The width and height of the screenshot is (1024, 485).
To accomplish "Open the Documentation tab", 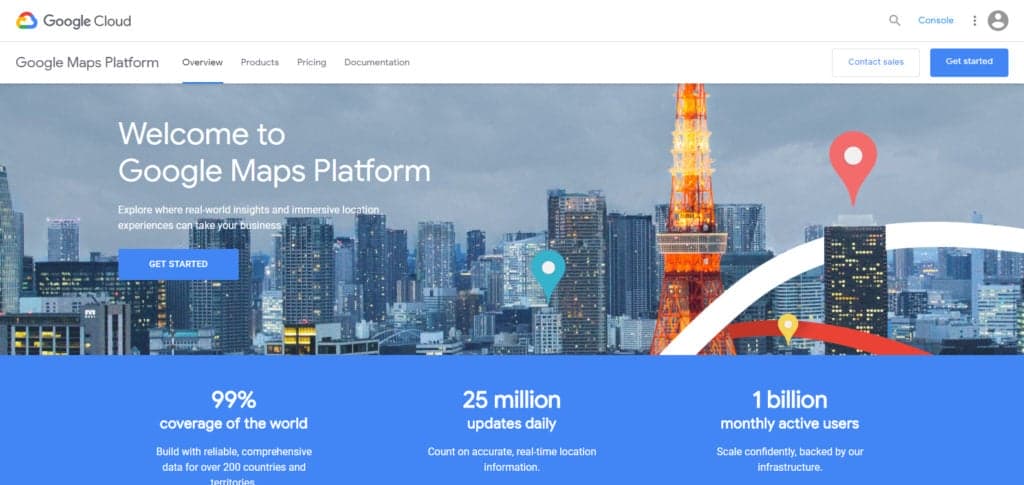I will point(377,62).
